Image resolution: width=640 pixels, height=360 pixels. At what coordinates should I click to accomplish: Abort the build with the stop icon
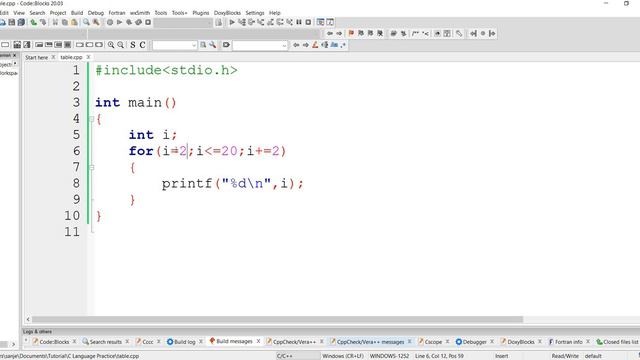click(x=148, y=22)
